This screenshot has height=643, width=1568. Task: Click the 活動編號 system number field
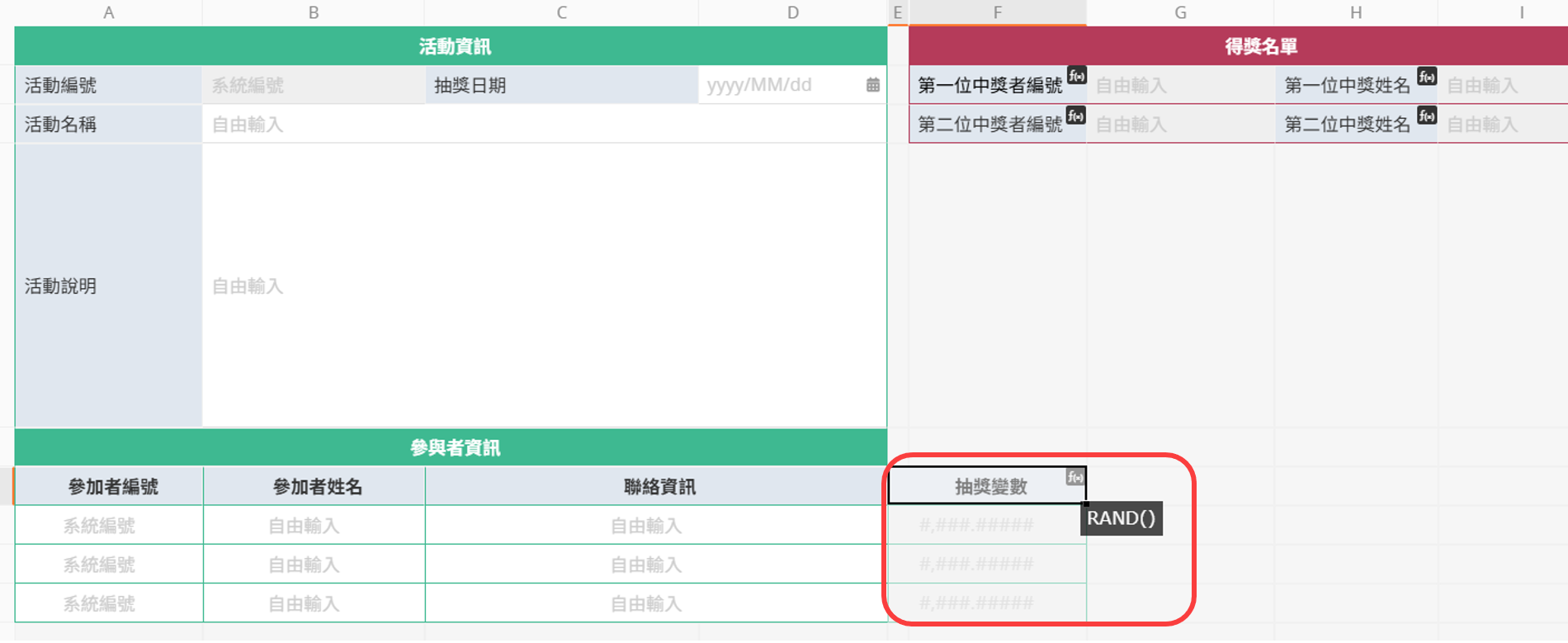point(313,85)
